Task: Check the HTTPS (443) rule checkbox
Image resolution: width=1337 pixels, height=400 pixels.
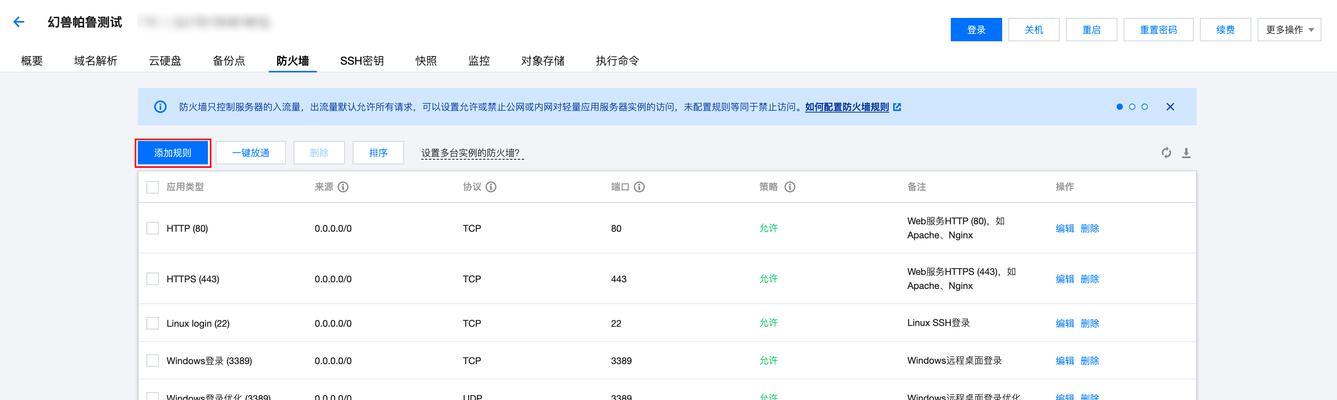Action: coord(153,279)
